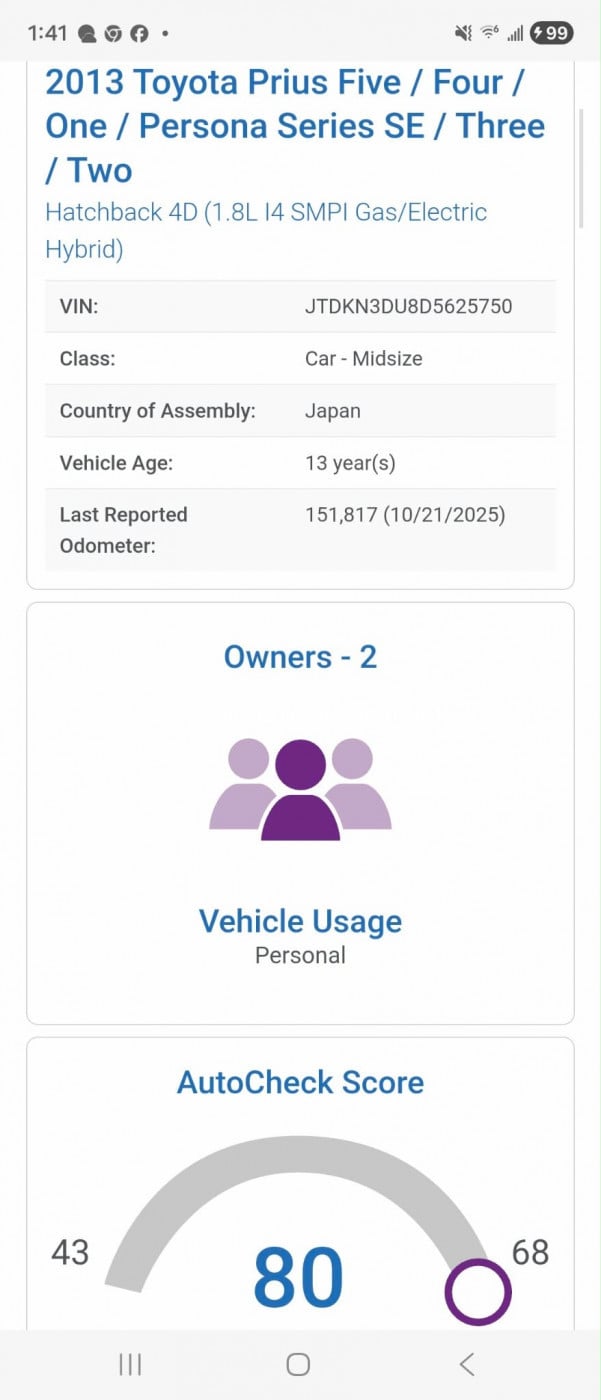601x1400 pixels.
Task: Click the purple circle marker on score gauge
Action: 478,1292
